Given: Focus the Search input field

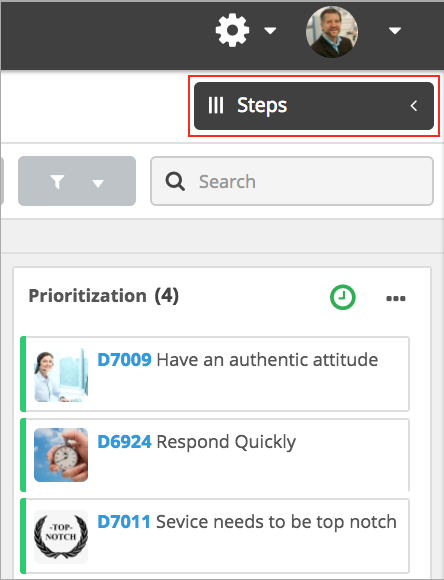Looking at the screenshot, I should point(292,181).
